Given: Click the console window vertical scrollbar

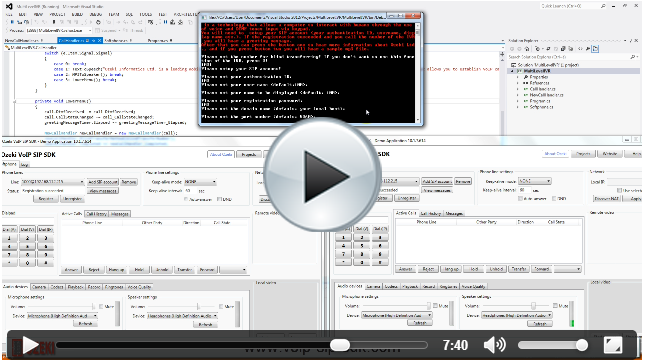Looking at the screenshot, I should 418,73.
